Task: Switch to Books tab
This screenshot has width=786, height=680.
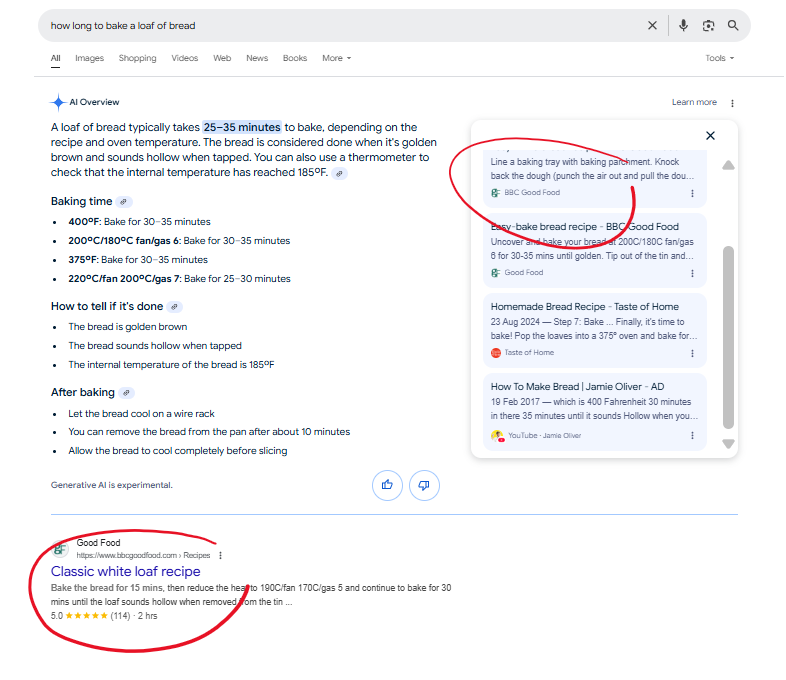Action: (x=295, y=58)
